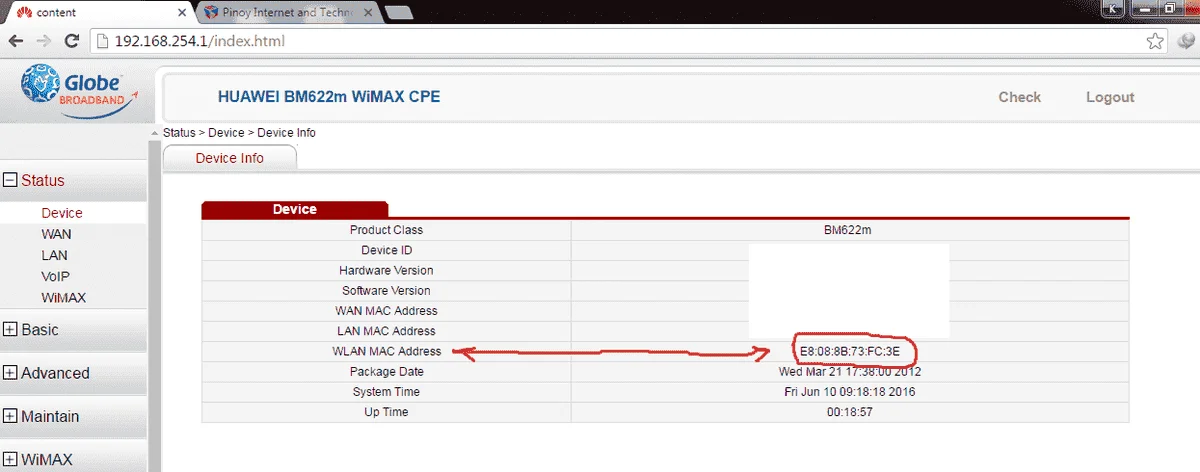Log out using the Logout link
1200x472 pixels.
[x=1110, y=97]
